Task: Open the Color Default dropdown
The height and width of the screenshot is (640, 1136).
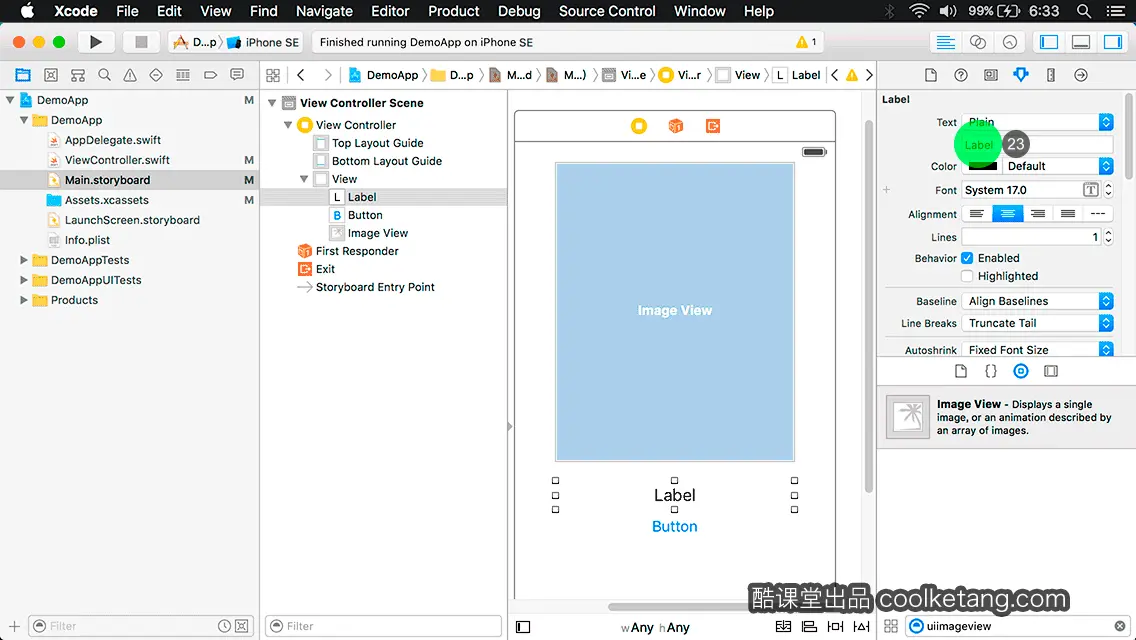Action: click(x=1058, y=166)
